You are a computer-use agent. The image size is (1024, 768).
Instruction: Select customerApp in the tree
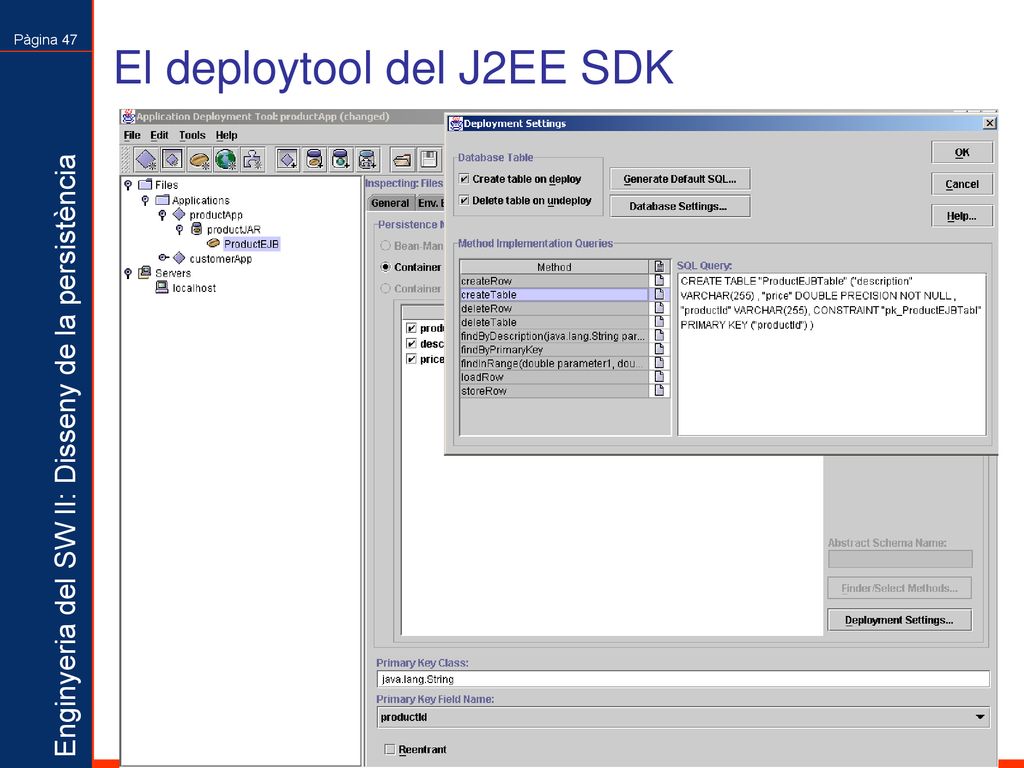220,259
